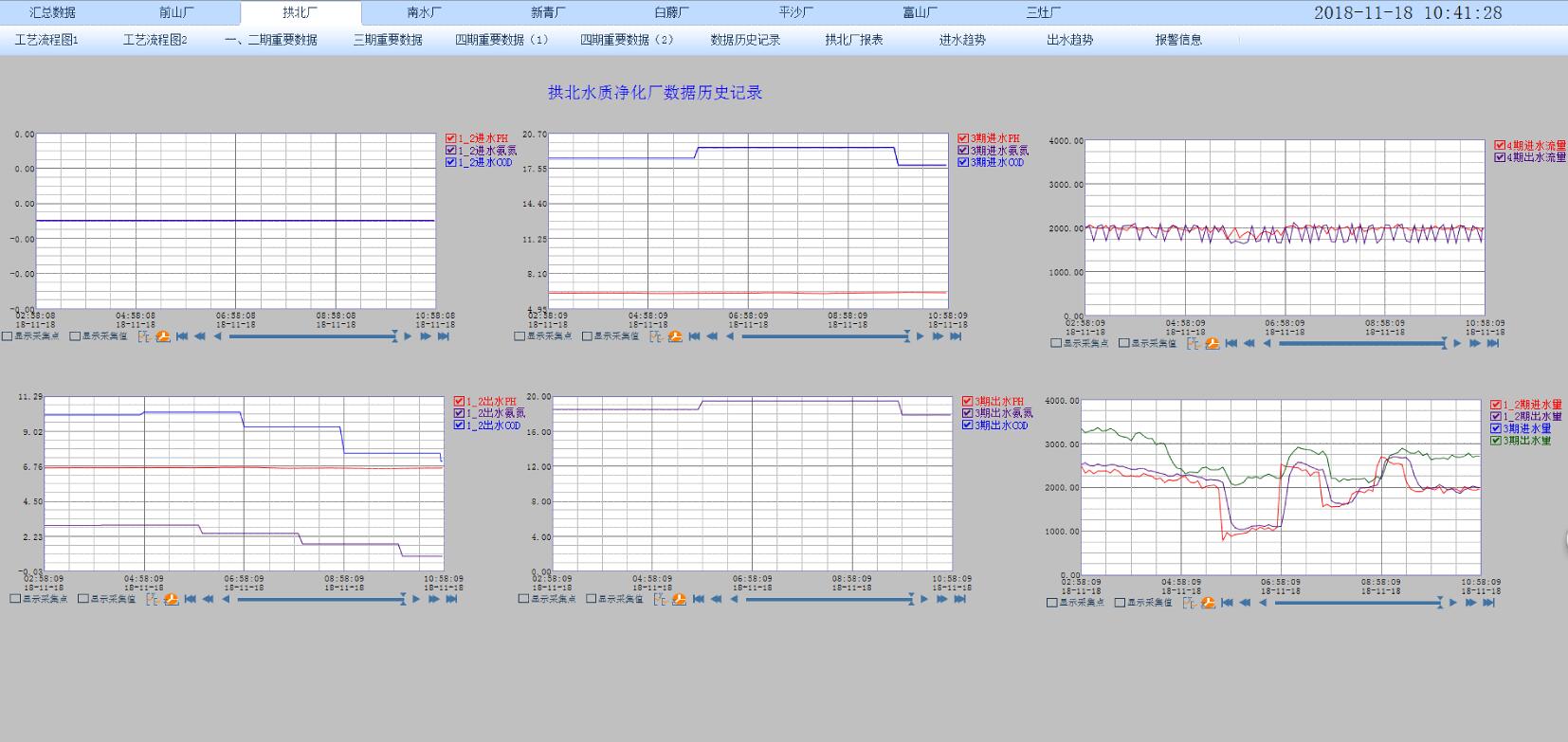1568x742 pixels.
Task: Show the 报警信息 alarm page
Action: [x=1178, y=40]
